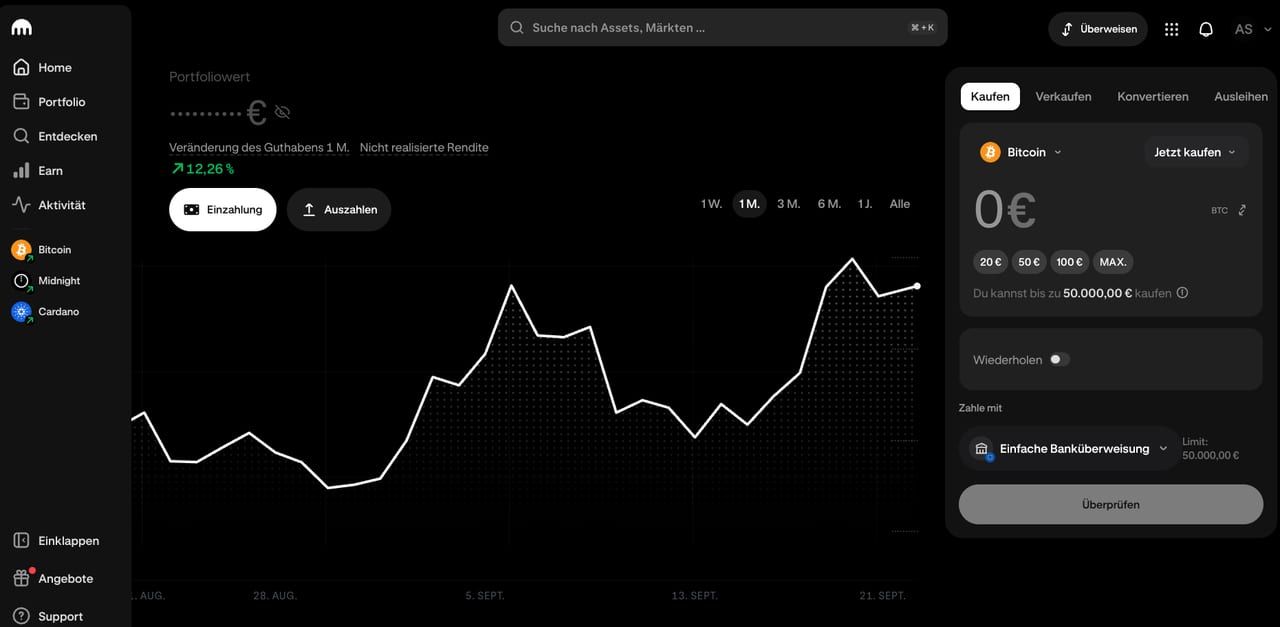Collapse the sidebar with Einklappen
This screenshot has width=1280, height=627.
point(56,541)
